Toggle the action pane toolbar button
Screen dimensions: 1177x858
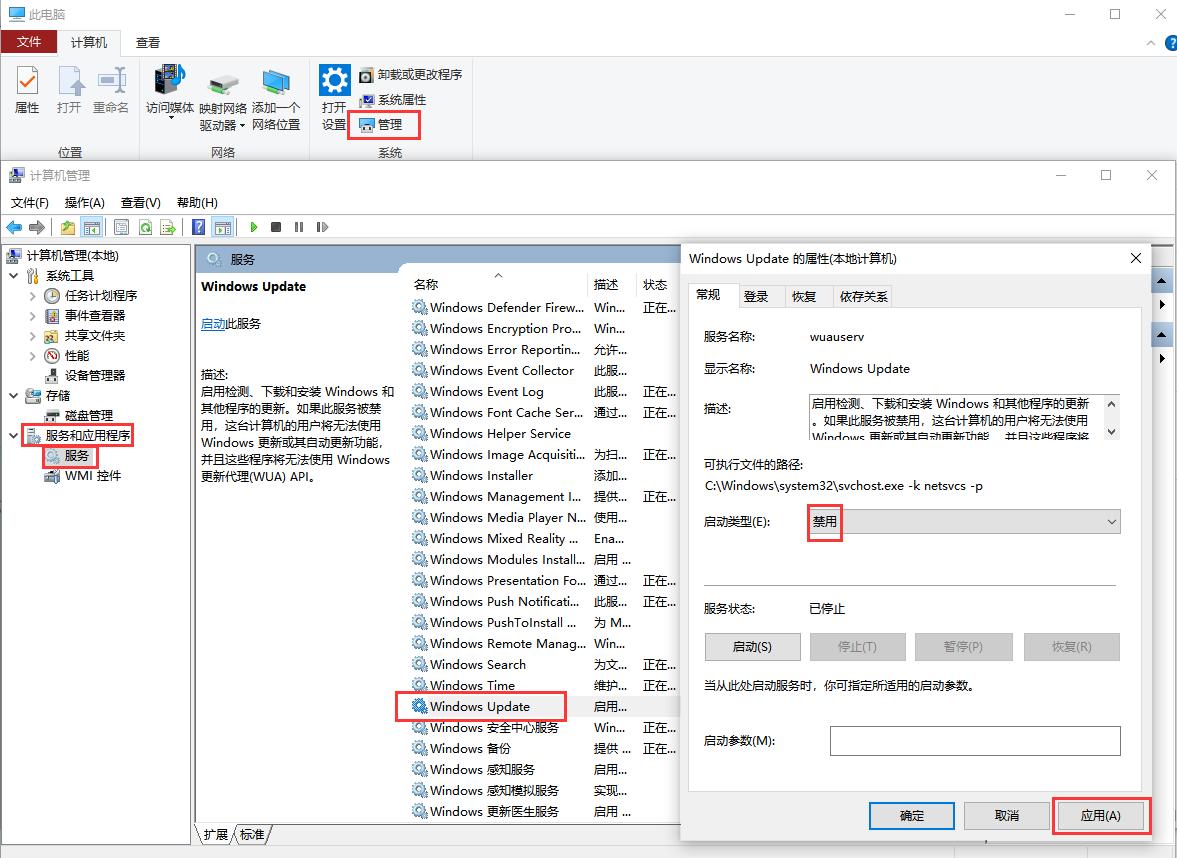pyautogui.click(x=221, y=227)
